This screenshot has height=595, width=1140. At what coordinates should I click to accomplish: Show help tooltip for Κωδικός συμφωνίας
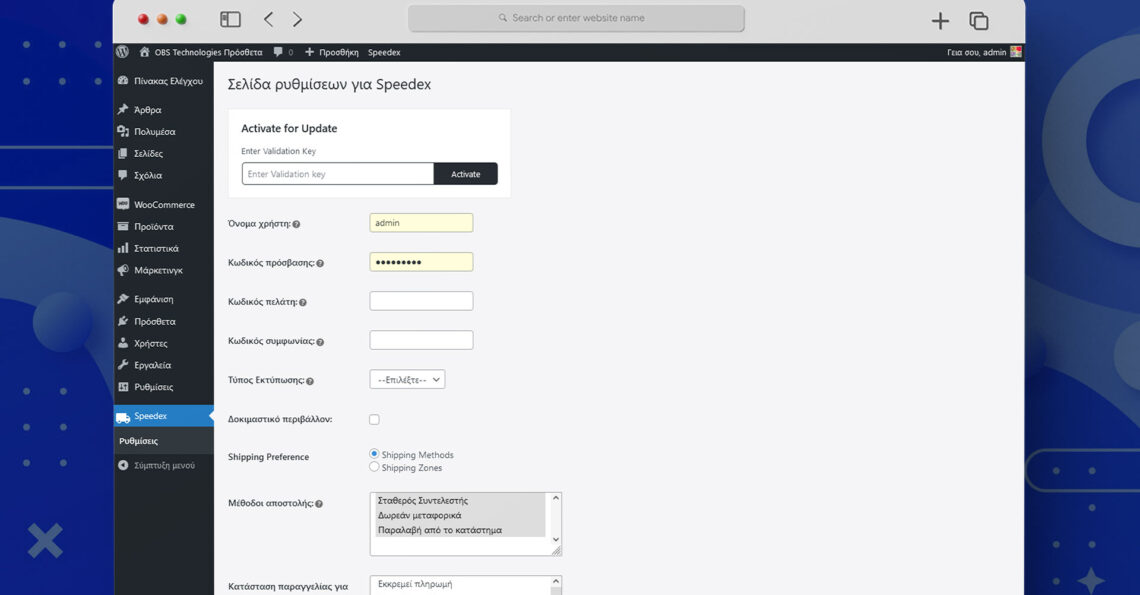[x=320, y=342]
